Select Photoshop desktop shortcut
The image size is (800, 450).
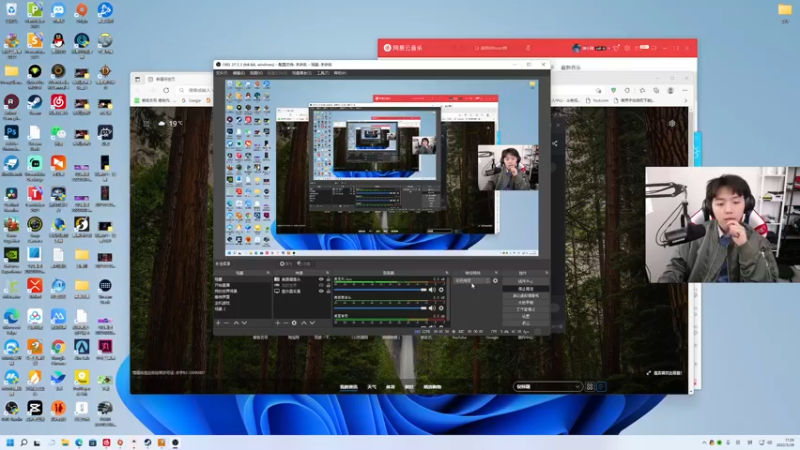point(11,136)
